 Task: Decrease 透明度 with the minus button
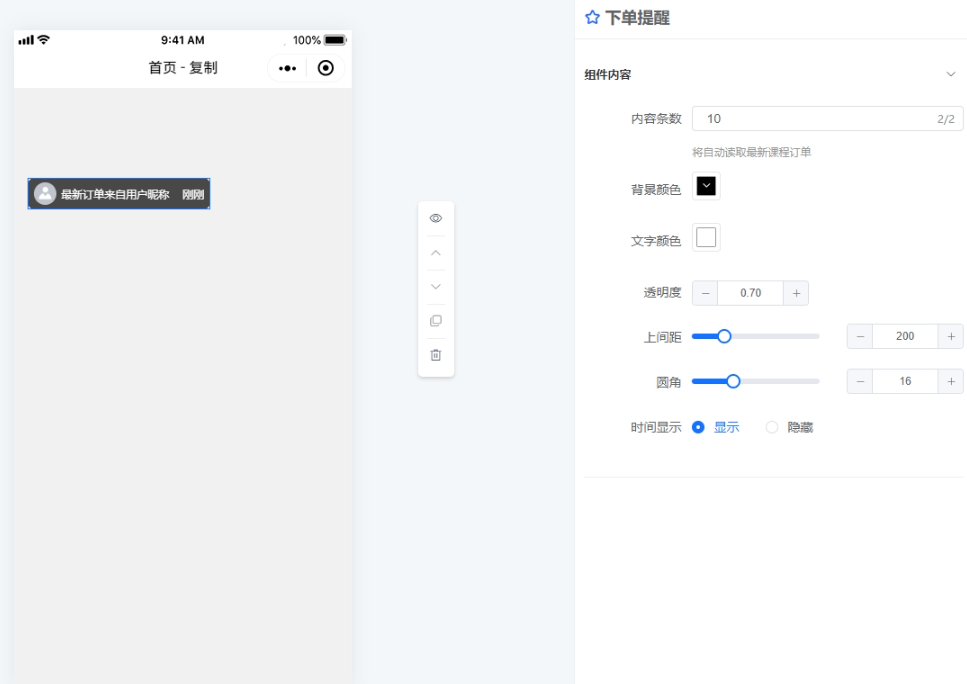pyautogui.click(x=705, y=293)
